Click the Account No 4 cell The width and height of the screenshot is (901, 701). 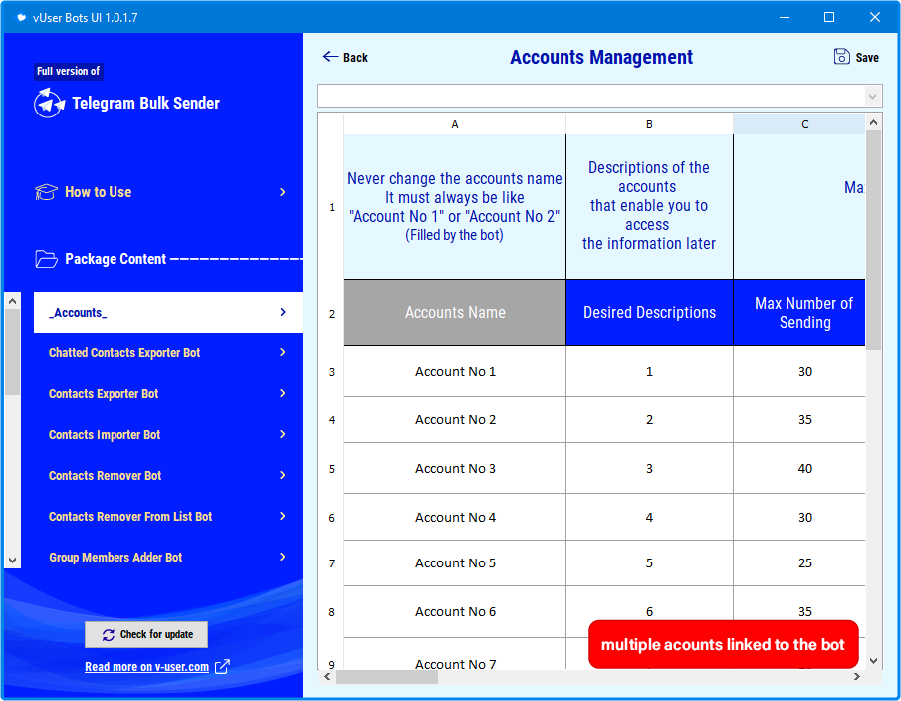tap(455, 518)
